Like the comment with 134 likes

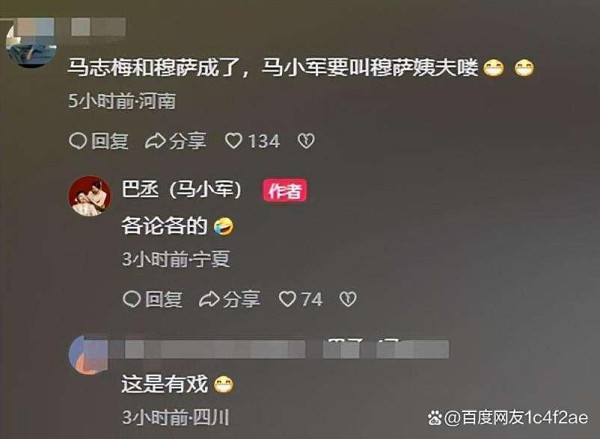(233, 141)
